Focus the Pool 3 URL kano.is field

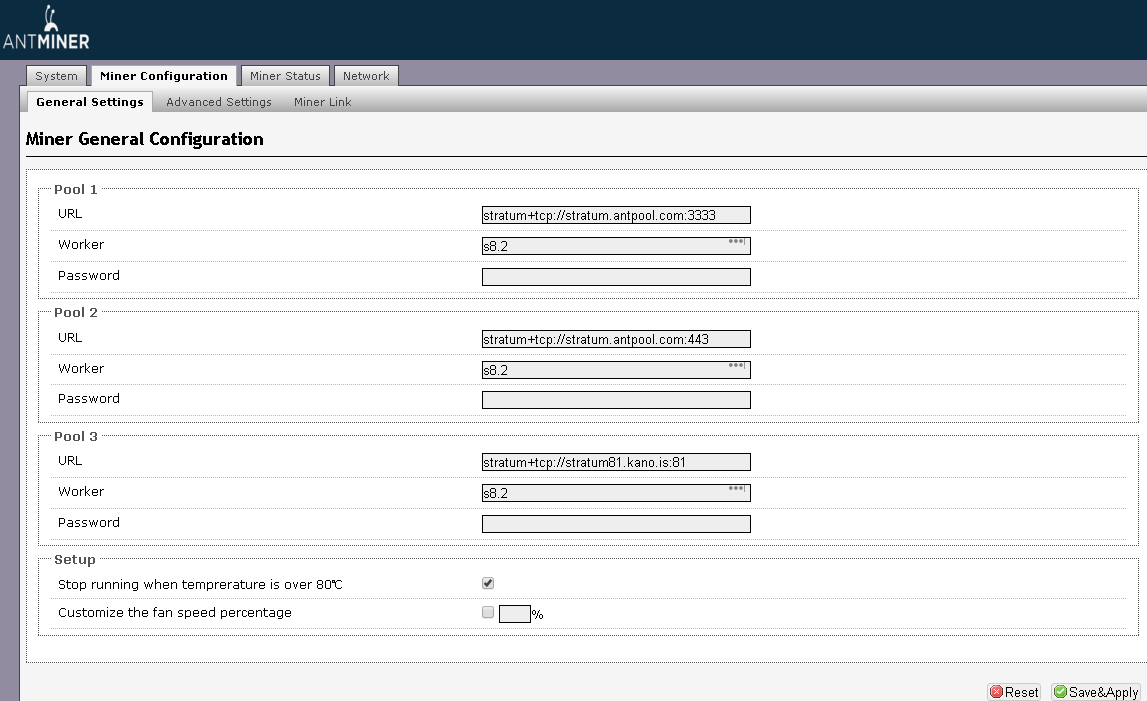click(616, 462)
